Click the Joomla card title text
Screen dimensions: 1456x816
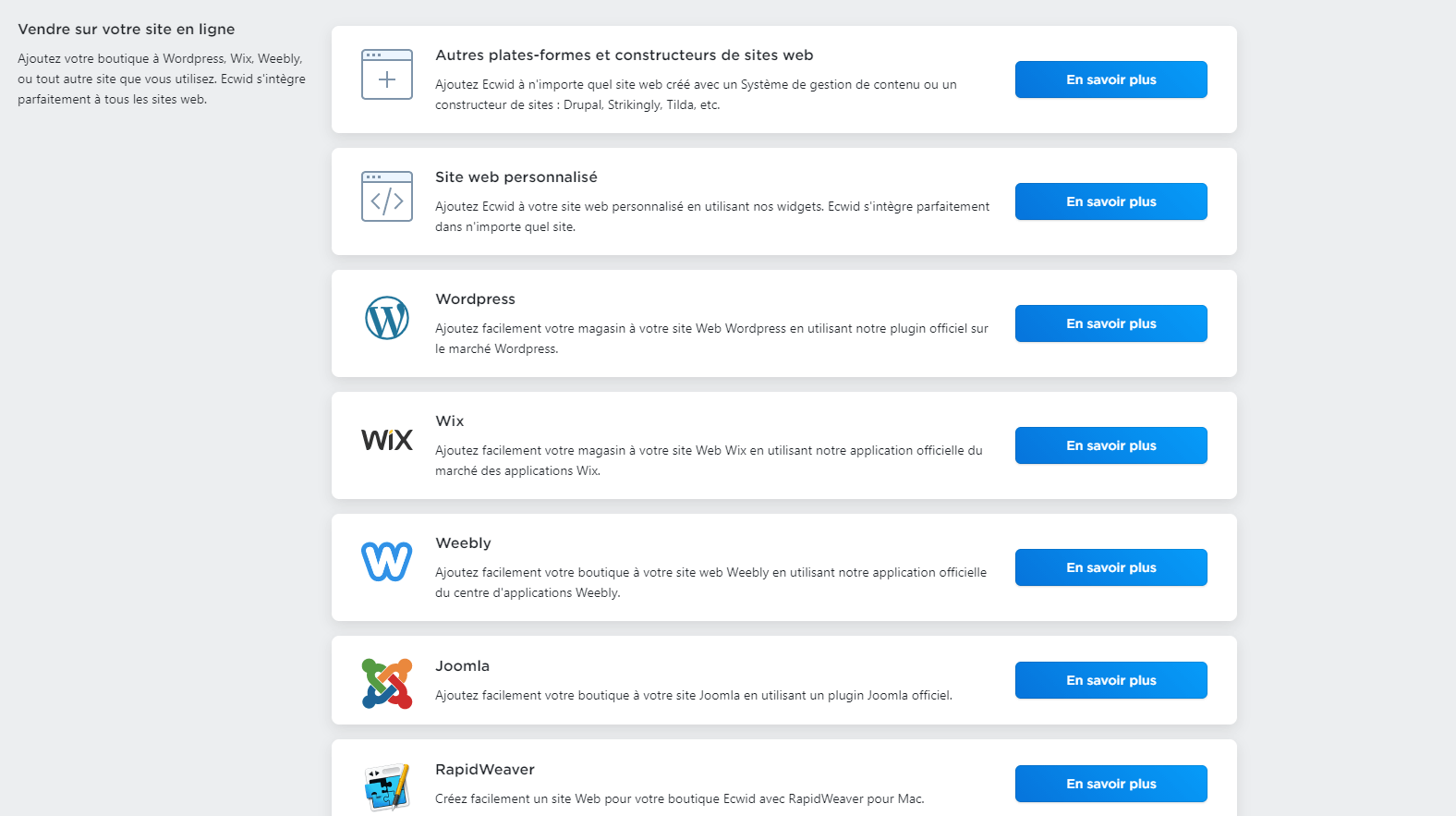tap(462, 666)
